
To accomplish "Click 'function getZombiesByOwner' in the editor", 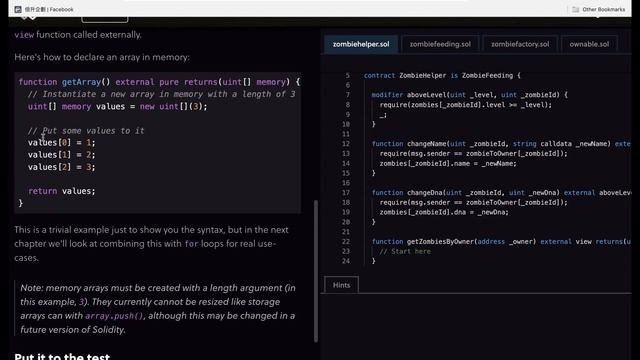I will tap(423, 242).
